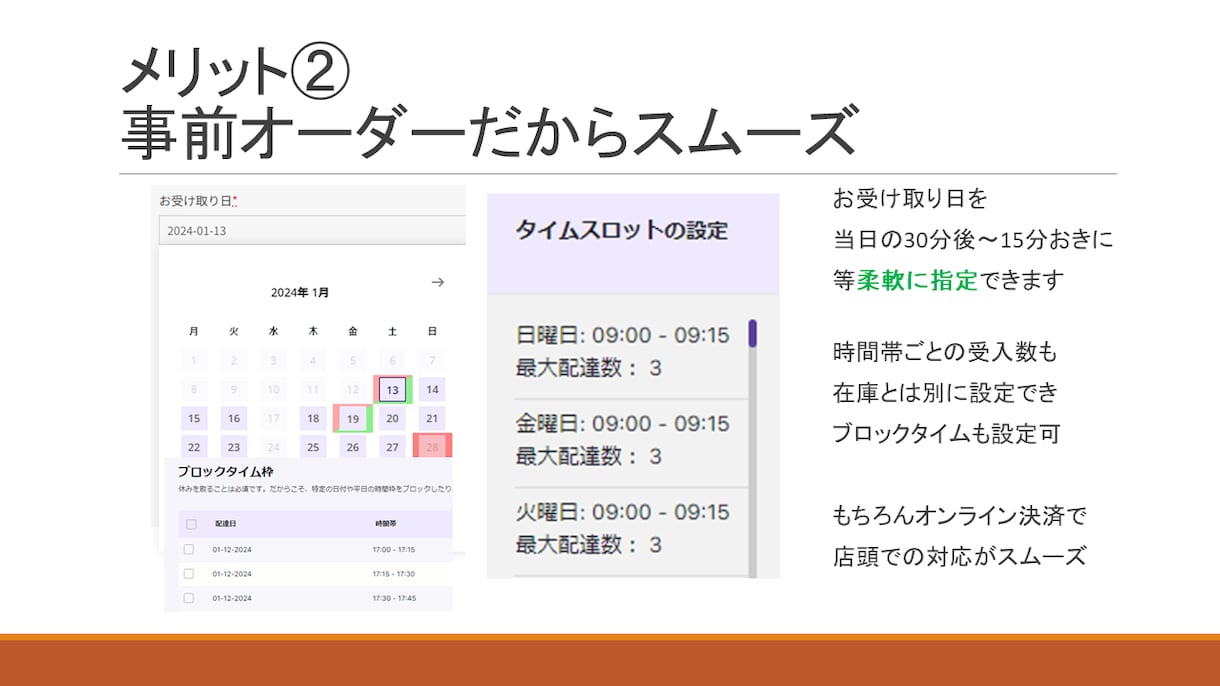Click the green 柔軟に指定 text

point(917,282)
